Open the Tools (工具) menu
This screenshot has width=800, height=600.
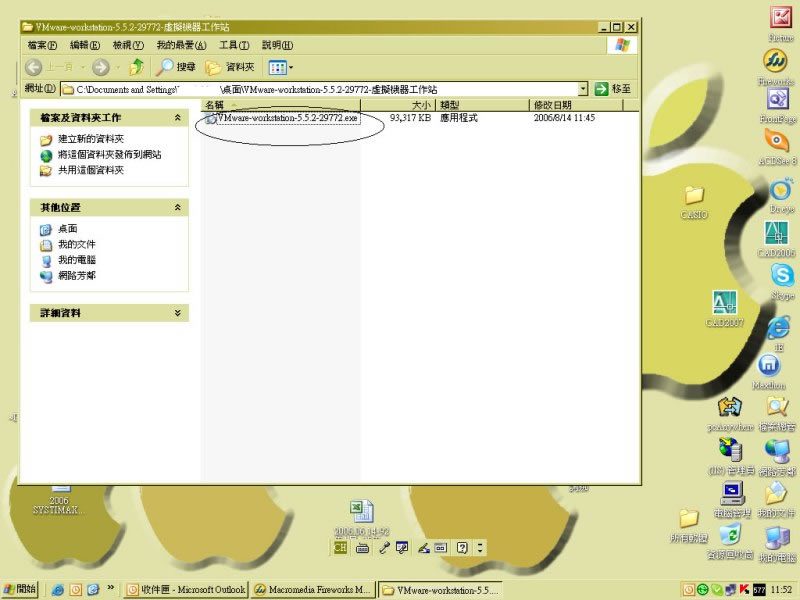click(234, 45)
